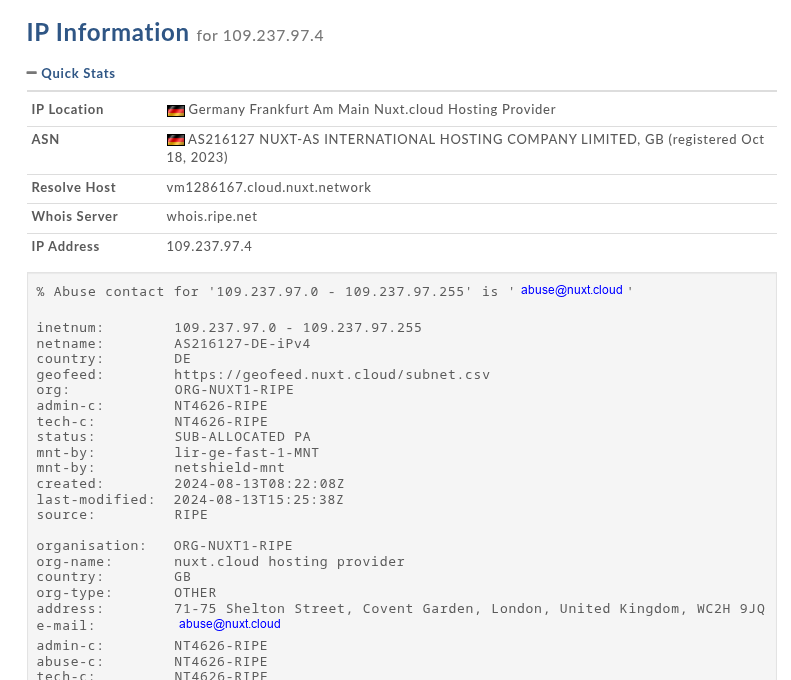Click the 'e-mail:' field label

[66, 626]
